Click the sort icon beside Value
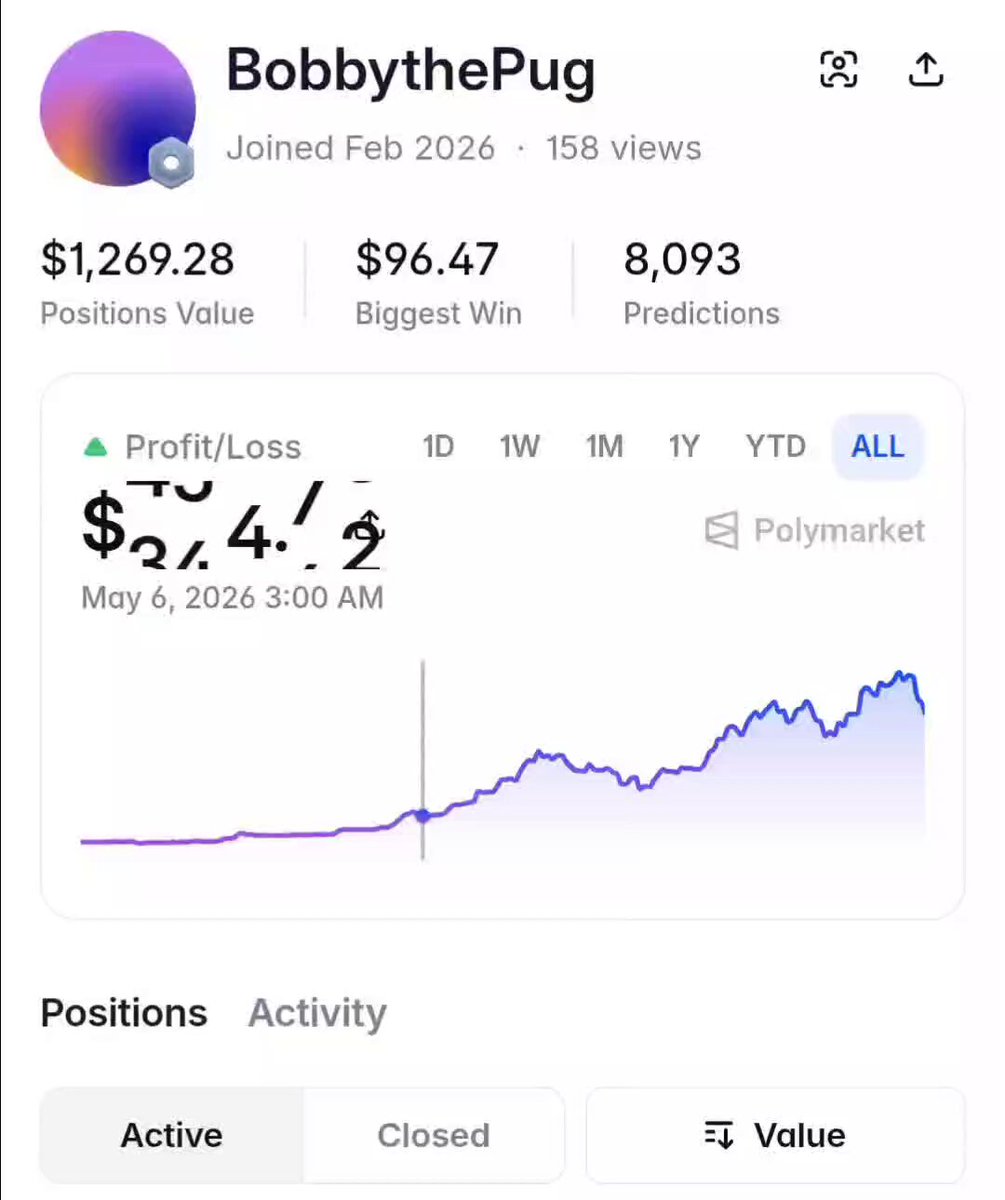 coord(719,1135)
